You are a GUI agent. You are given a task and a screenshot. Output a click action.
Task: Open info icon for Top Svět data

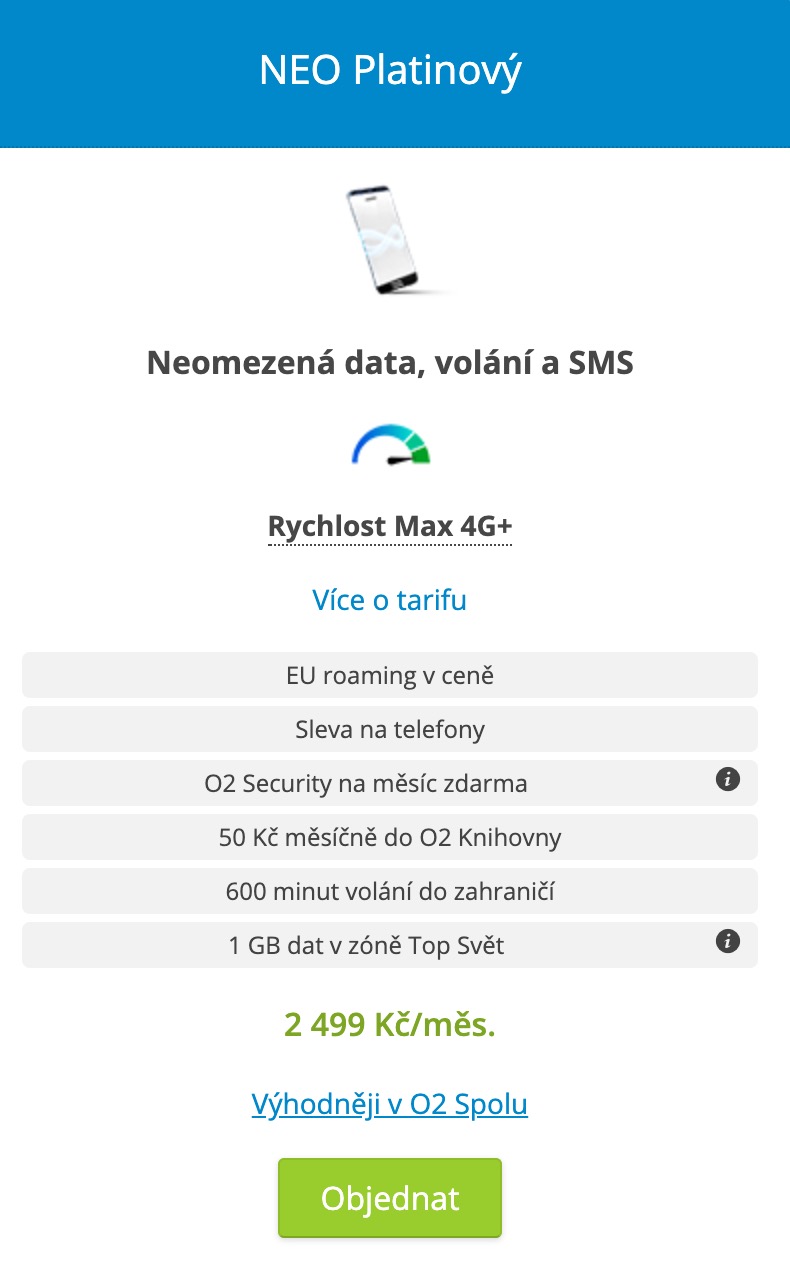click(728, 942)
